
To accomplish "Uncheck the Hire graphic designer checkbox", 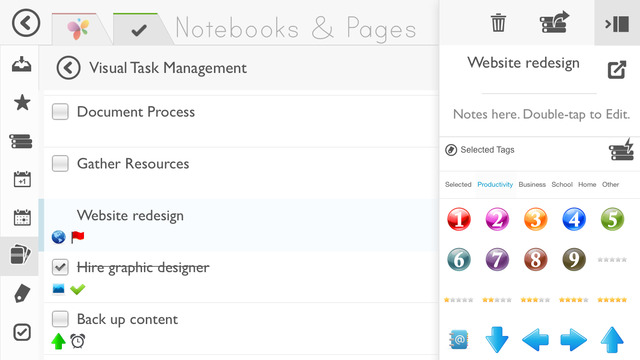I will pos(60,267).
